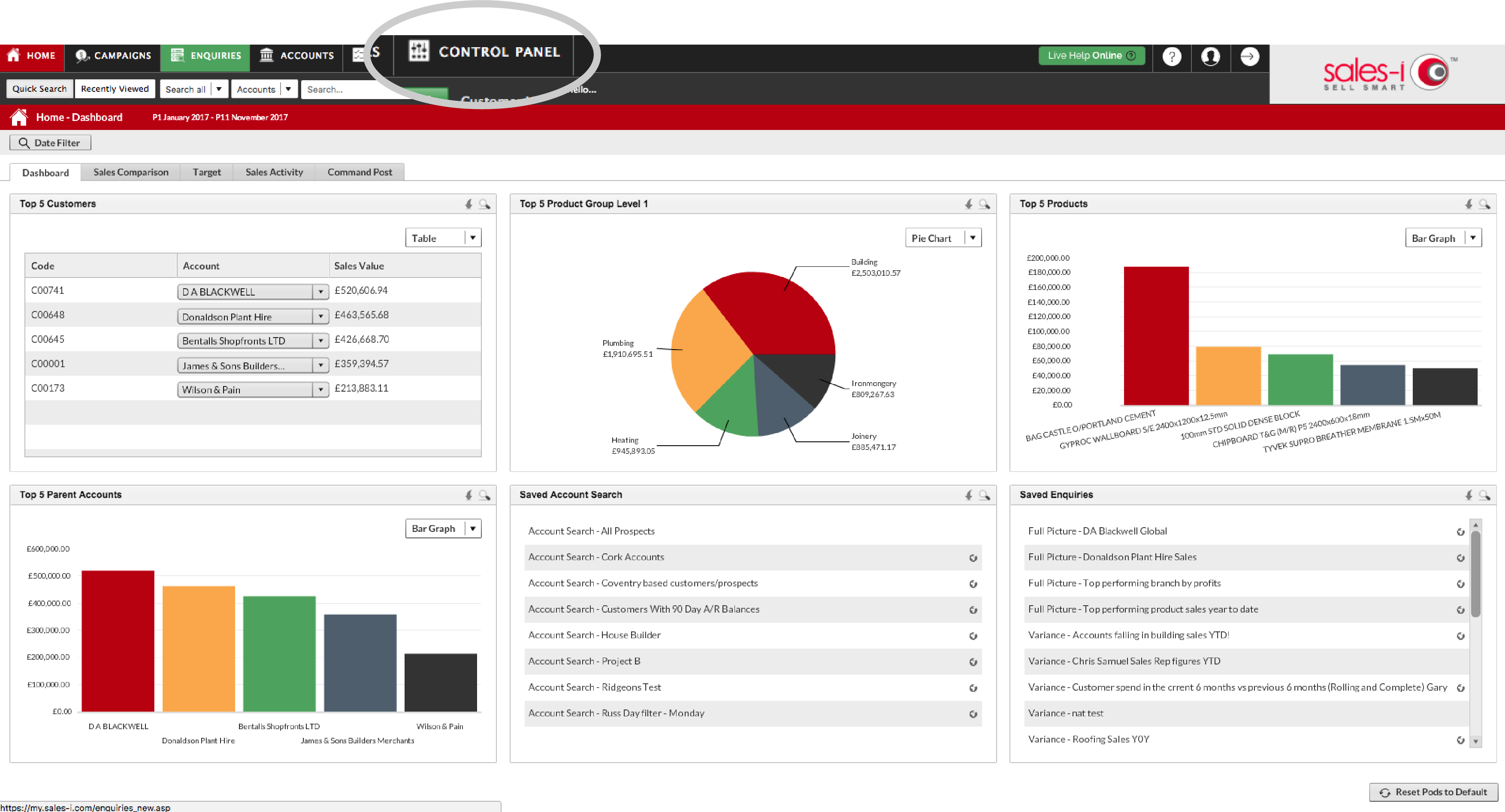Select the Dashboard tab
The width and height of the screenshot is (1505, 812).
45,172
